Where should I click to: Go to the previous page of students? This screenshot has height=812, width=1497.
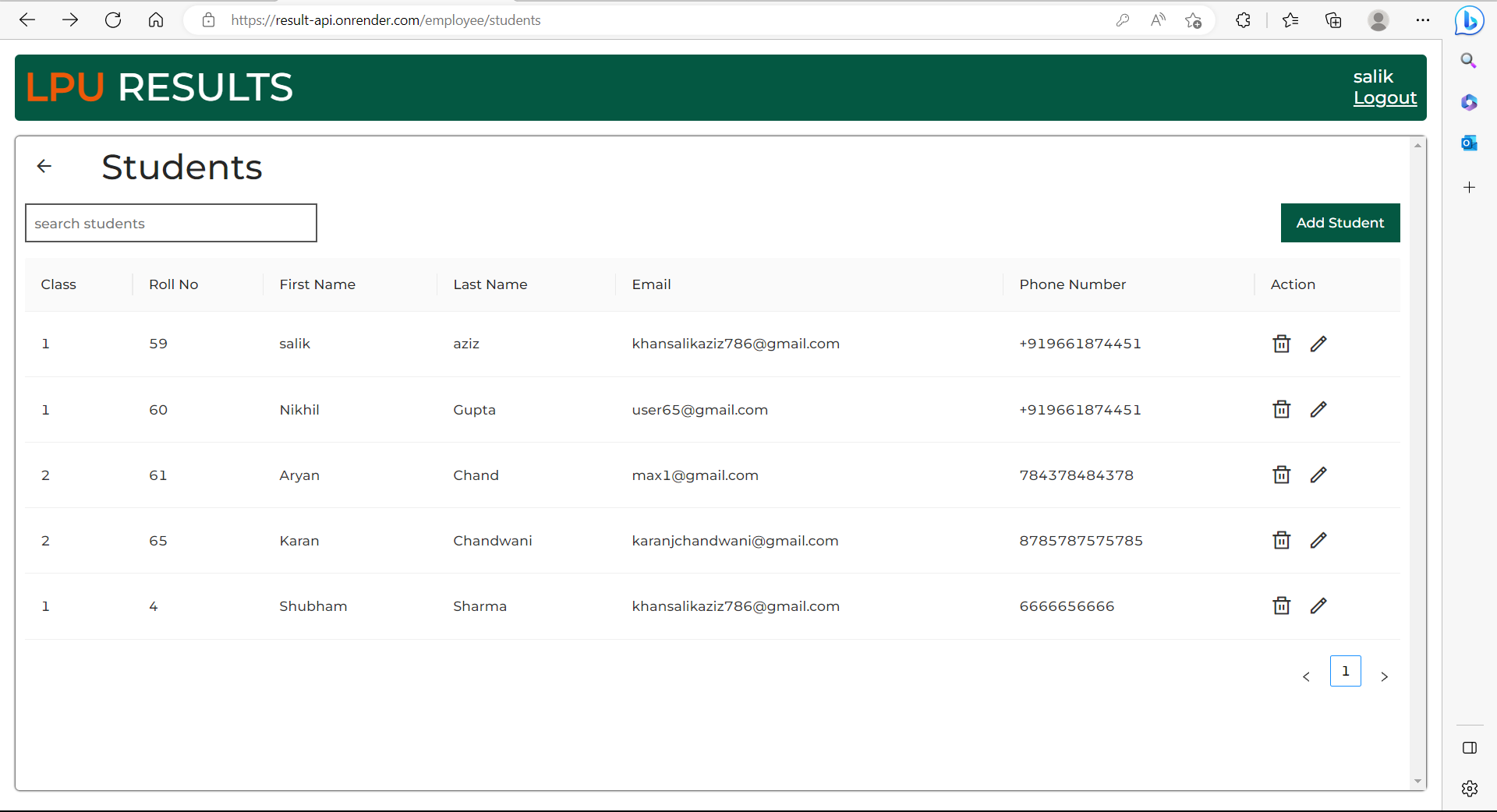tap(1307, 676)
